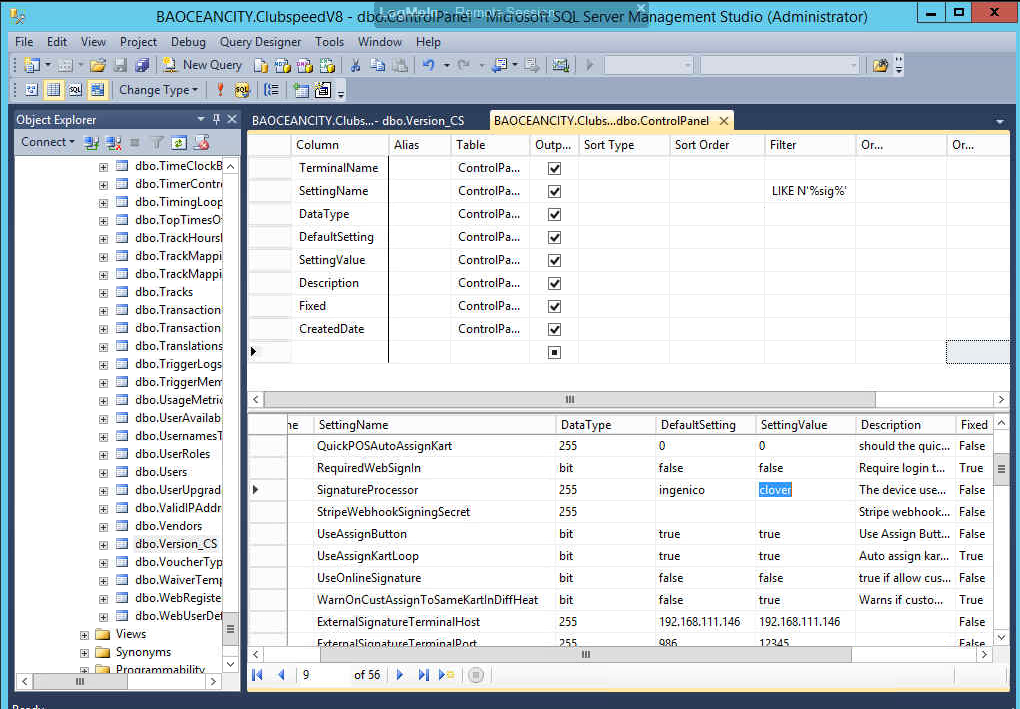Click the Refresh icon in Object Explorer
Screen dimensions: 1020x709
pyautogui.click(x=179, y=142)
